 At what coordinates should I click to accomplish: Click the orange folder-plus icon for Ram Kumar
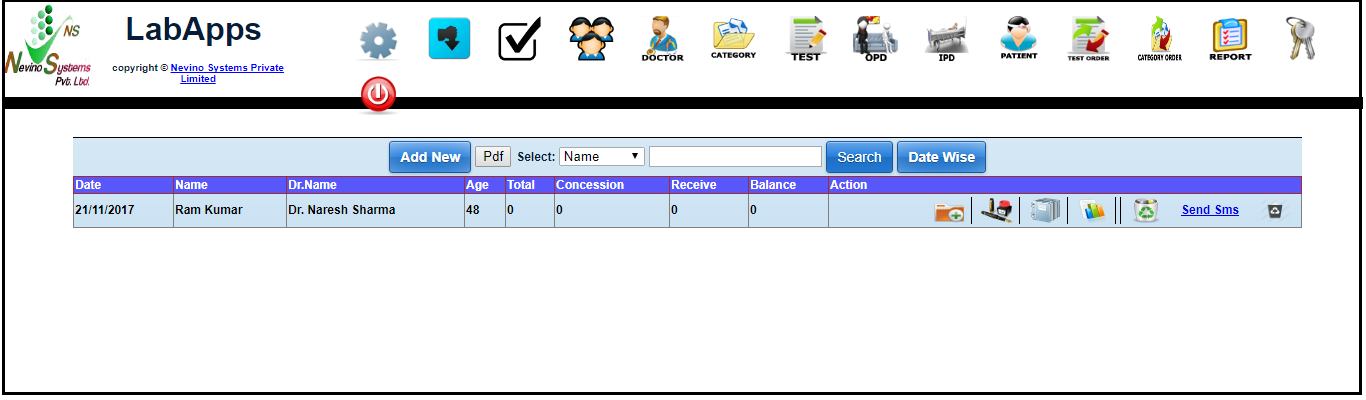click(949, 211)
